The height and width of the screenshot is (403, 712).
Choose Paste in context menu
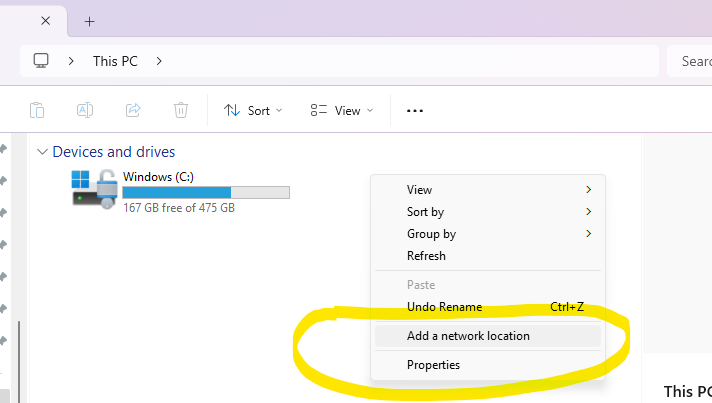click(488, 285)
